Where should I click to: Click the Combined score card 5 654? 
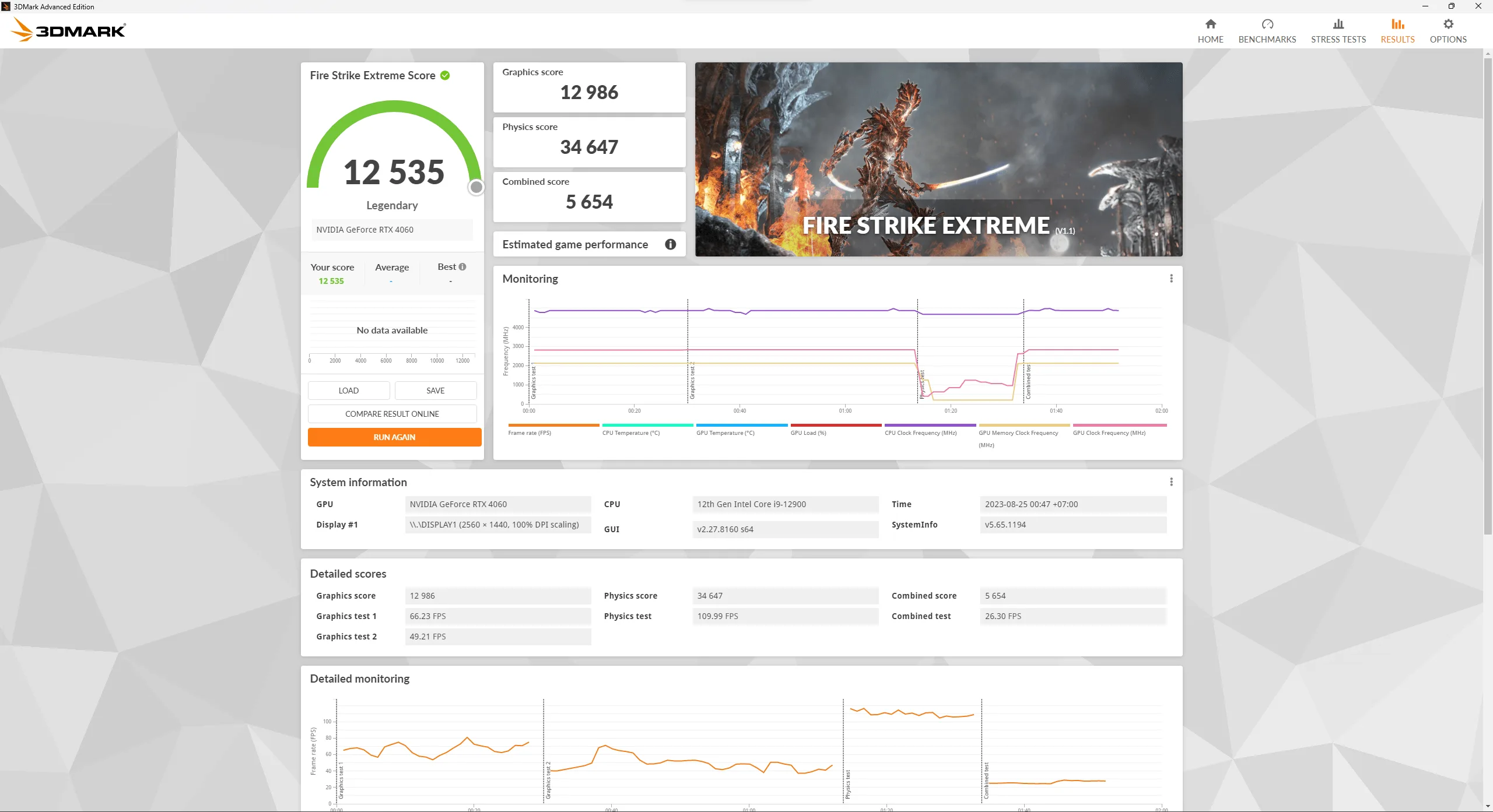pos(589,197)
